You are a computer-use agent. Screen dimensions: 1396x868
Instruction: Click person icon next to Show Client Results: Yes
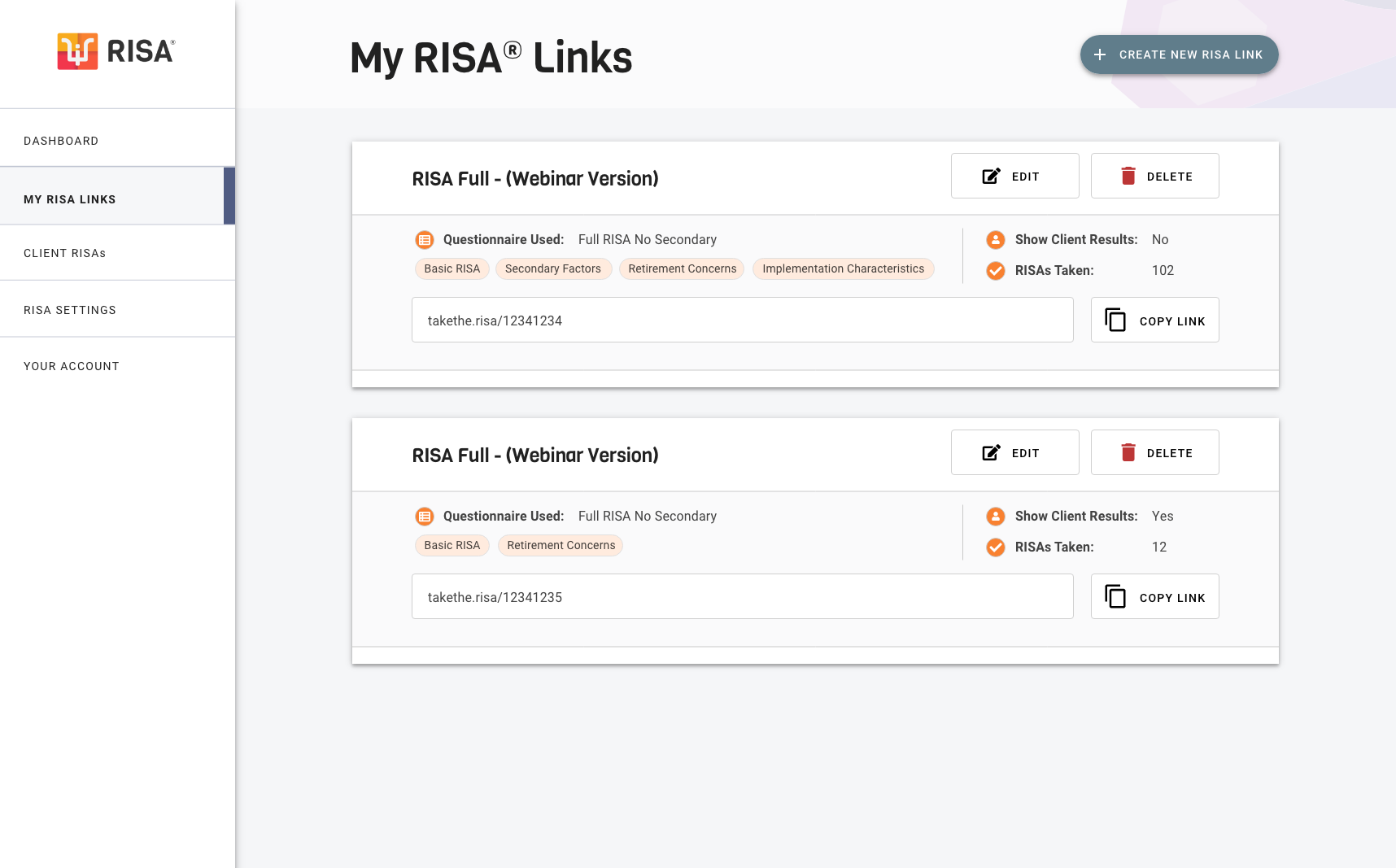[x=996, y=517]
